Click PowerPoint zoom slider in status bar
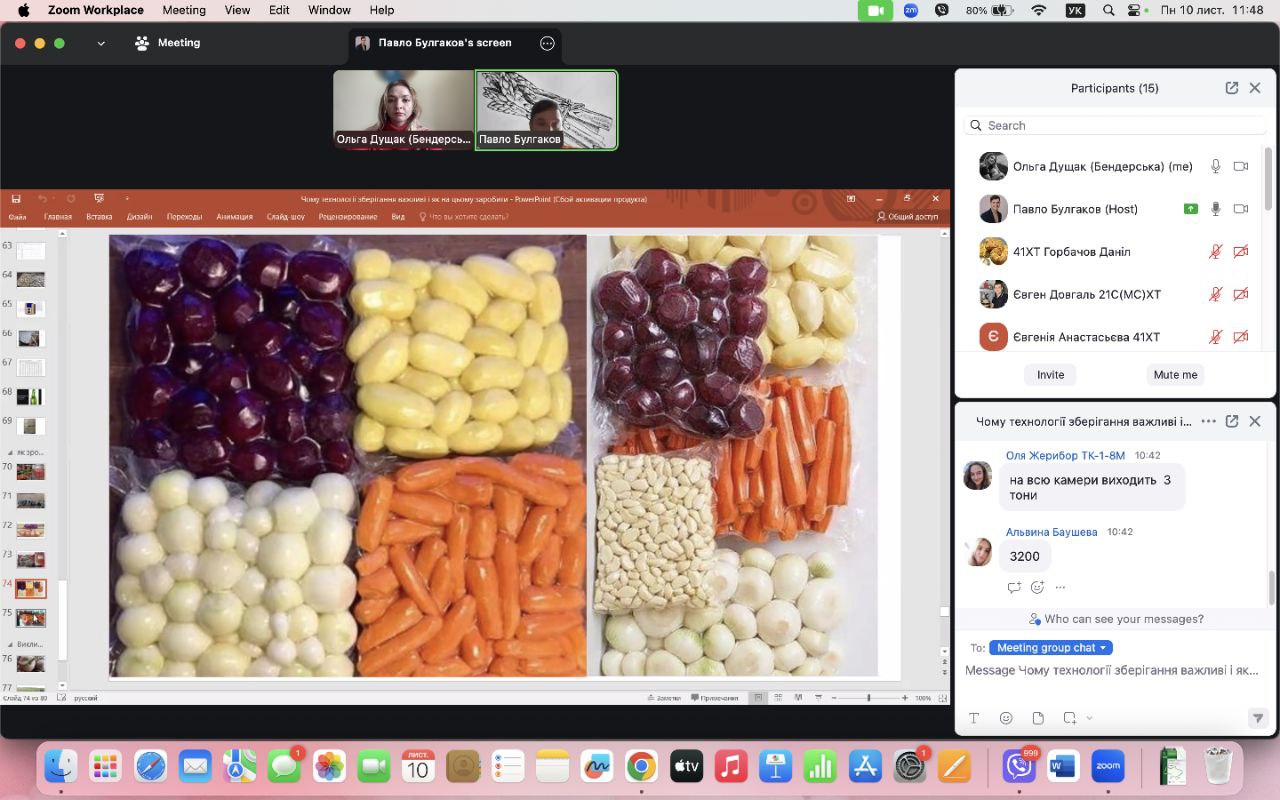 point(868,698)
